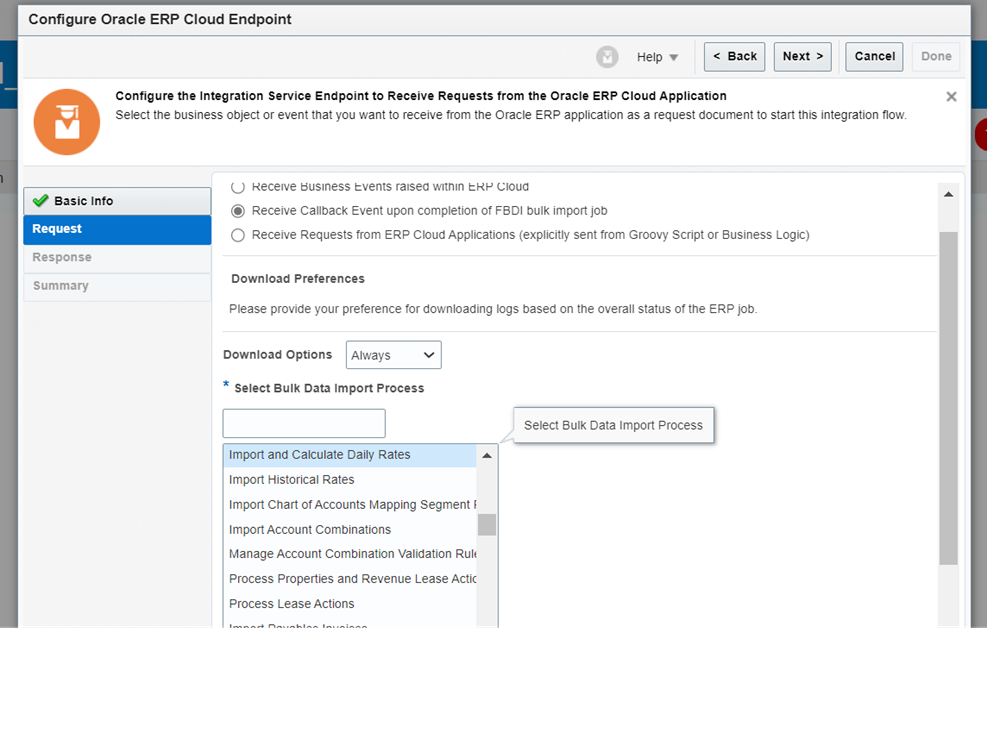This screenshot has width=987, height=733.
Task: Choose Import Historical Rates
Action: click(x=350, y=480)
